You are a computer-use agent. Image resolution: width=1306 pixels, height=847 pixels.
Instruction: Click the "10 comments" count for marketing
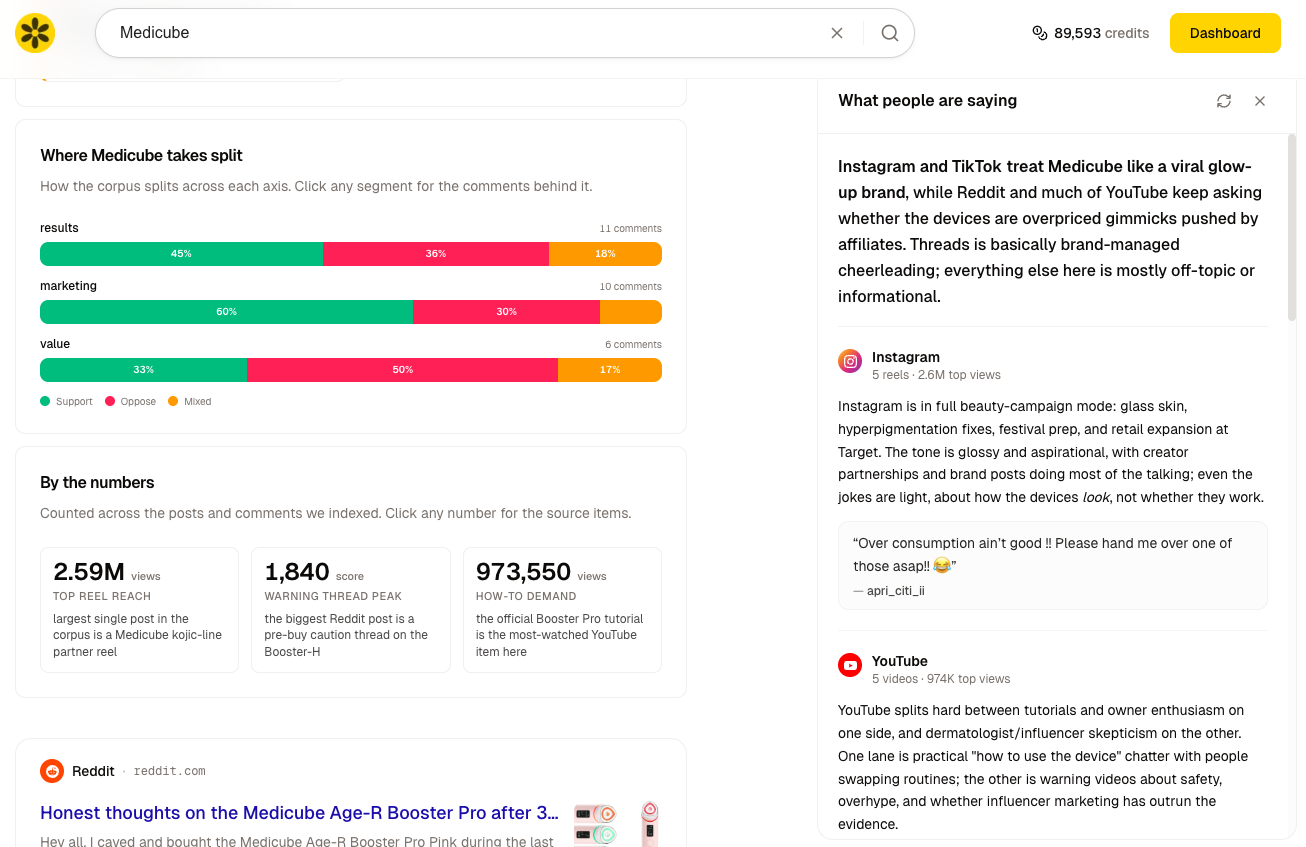pyautogui.click(x=630, y=287)
